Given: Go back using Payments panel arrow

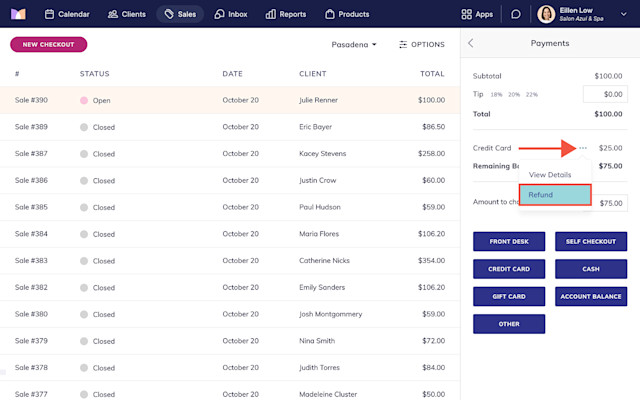Looking at the screenshot, I should click(471, 43).
